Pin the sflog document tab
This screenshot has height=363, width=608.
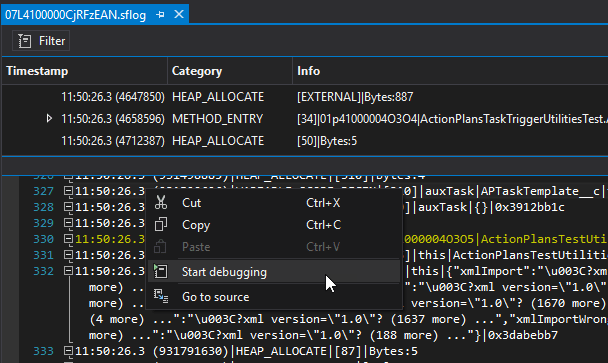[160, 15]
